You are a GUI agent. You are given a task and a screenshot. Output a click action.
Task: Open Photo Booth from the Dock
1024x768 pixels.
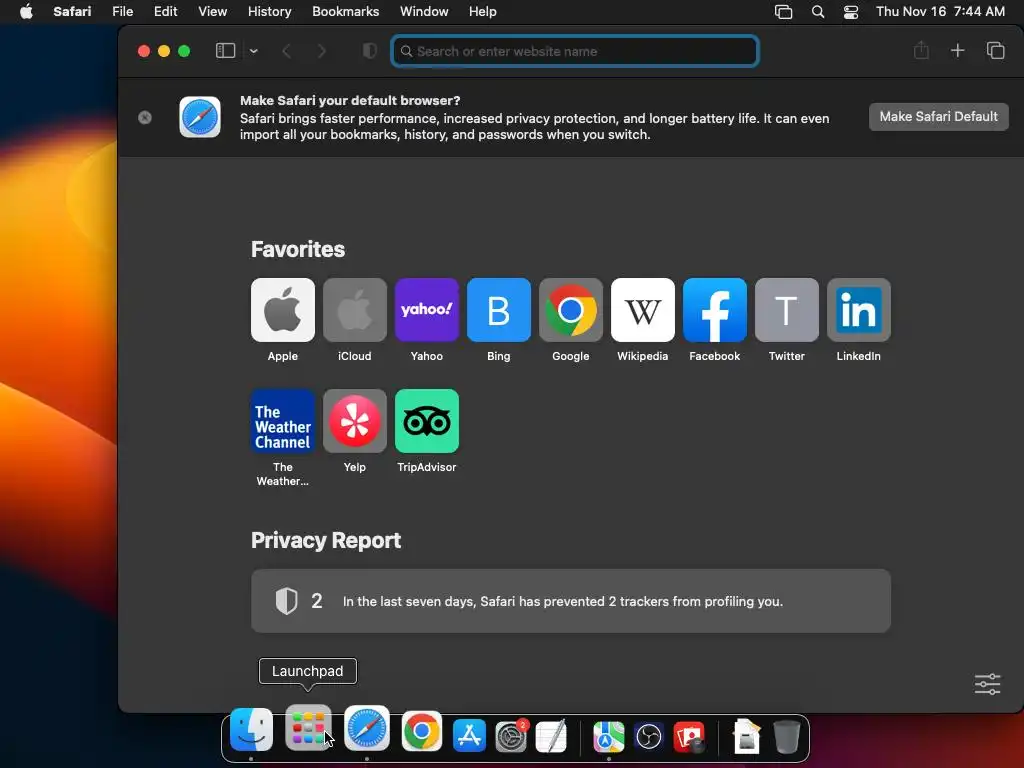[x=690, y=737]
